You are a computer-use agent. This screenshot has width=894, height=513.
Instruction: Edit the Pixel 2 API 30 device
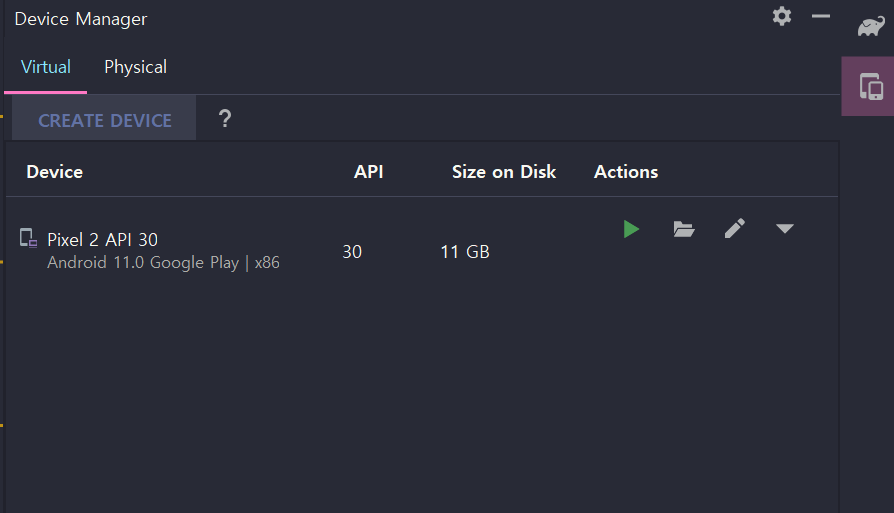coord(734,229)
